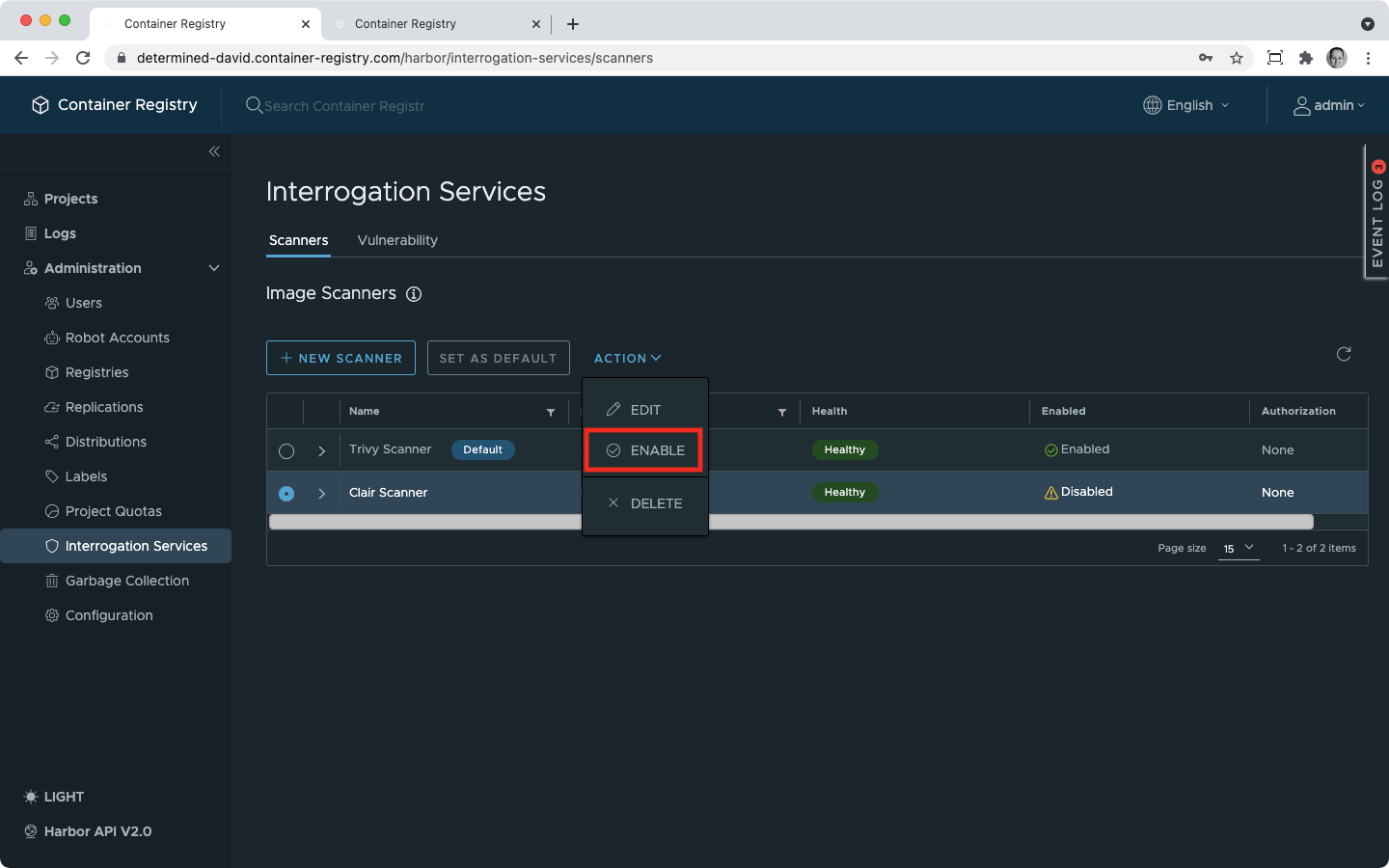Click the Image Scanners info icon
The image size is (1389, 868).
tap(414, 294)
